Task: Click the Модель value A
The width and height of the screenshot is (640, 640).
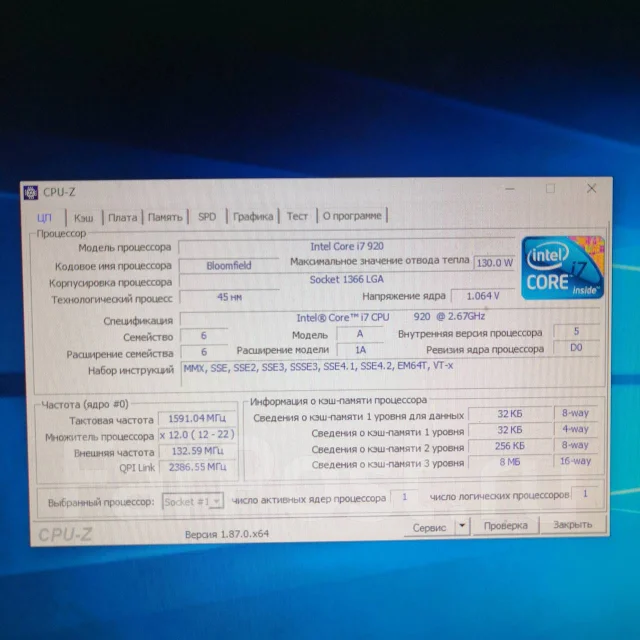Action: 360,334
